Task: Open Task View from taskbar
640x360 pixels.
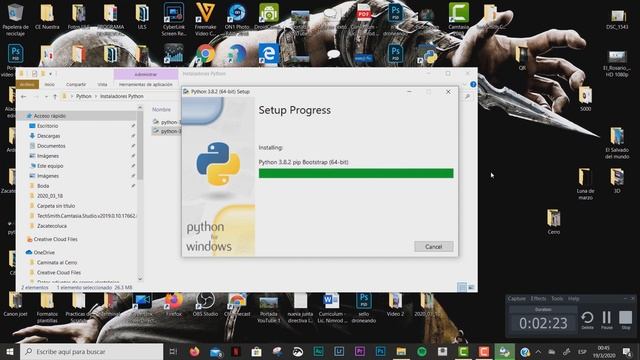Action: (173, 351)
